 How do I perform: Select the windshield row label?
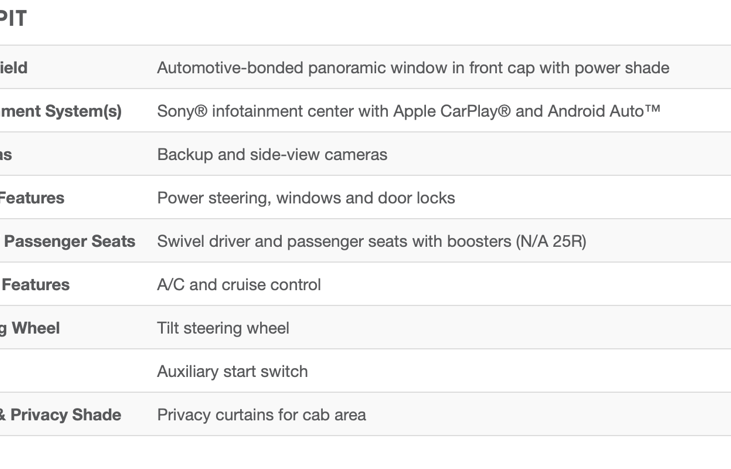[14, 68]
